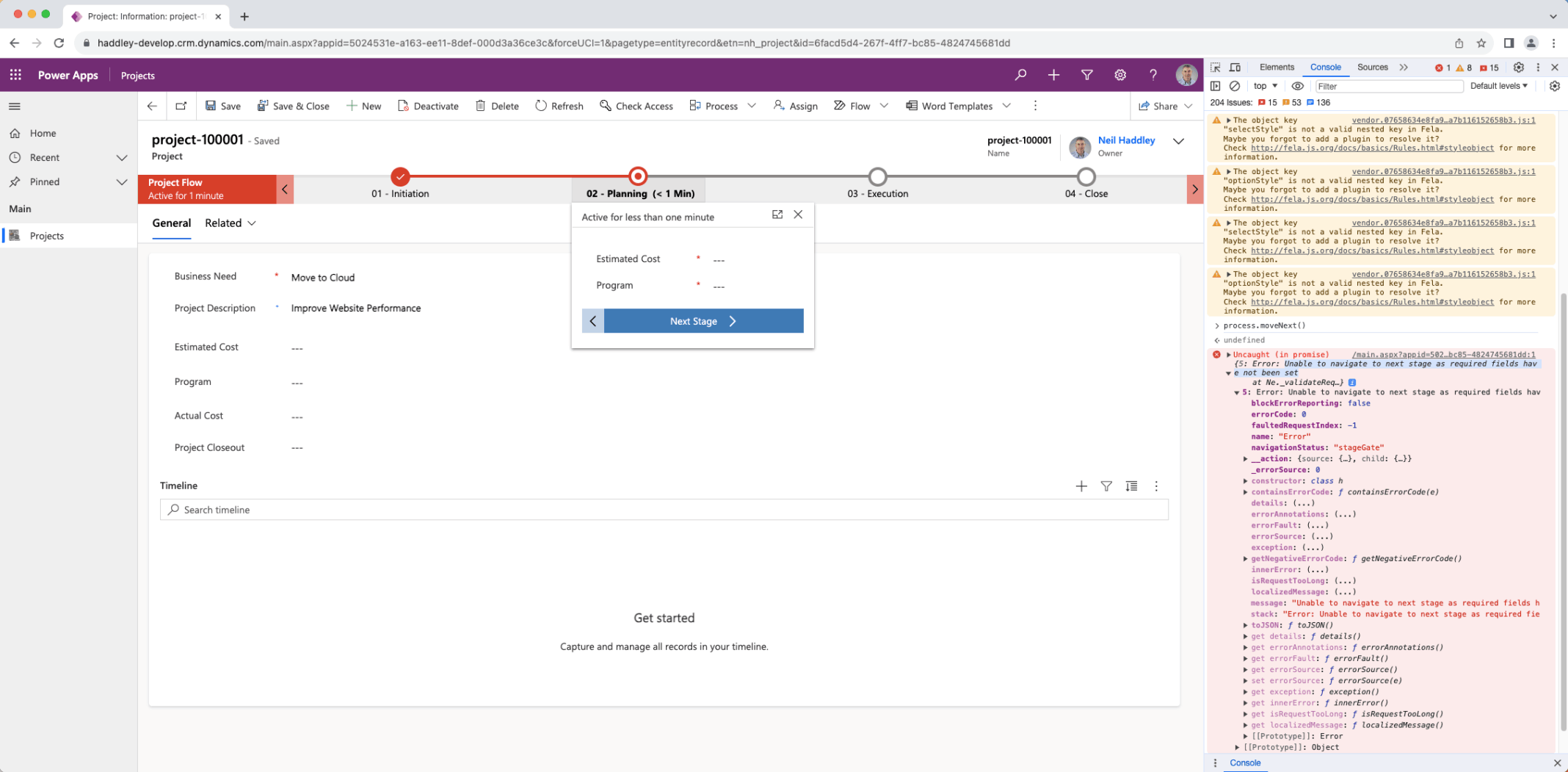Select the 03 - Execution stage circle
This screenshot has width=1568, height=772.
coord(878,176)
